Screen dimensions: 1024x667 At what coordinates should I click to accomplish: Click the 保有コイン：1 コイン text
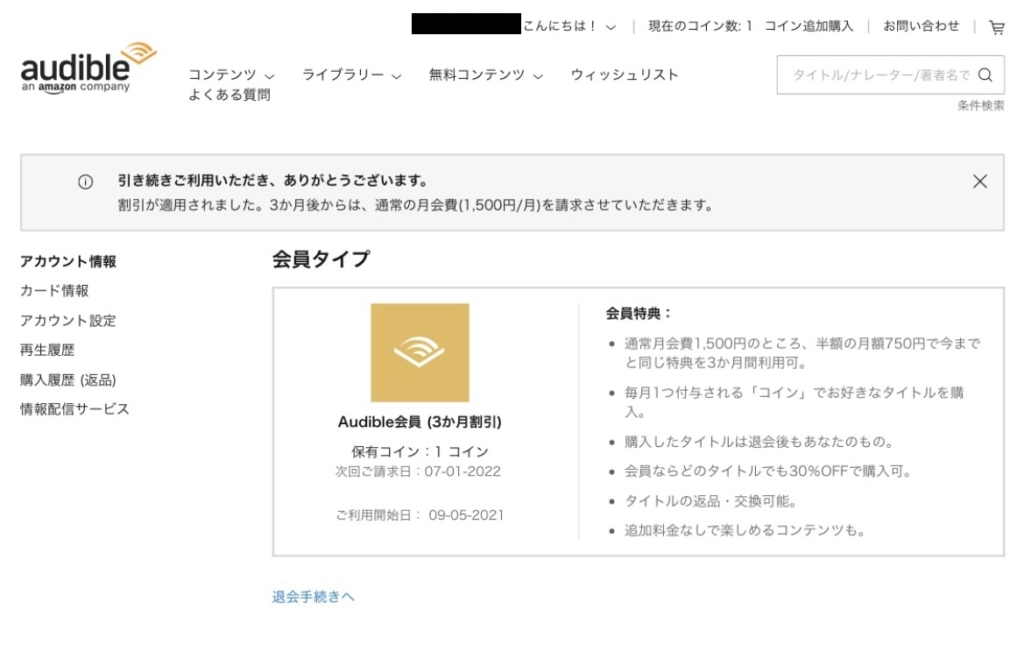coord(420,451)
